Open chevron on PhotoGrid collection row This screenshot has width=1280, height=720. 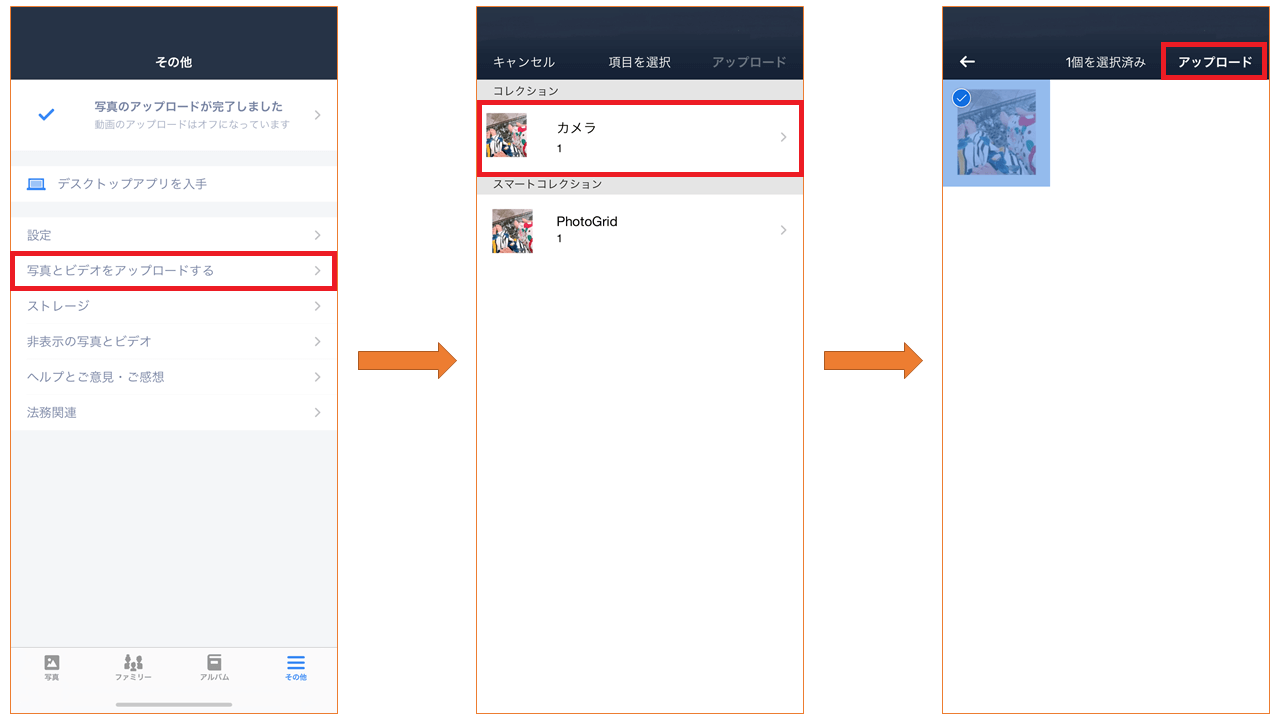click(x=783, y=230)
